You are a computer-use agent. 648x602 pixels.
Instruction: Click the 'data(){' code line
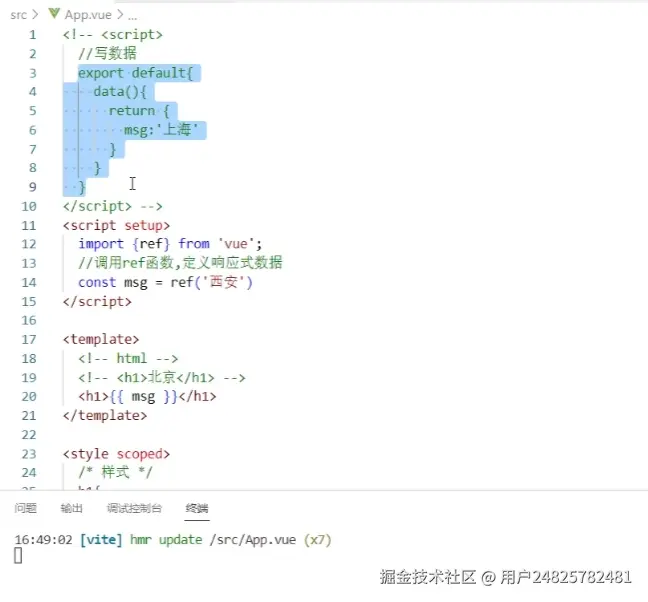tap(120, 92)
